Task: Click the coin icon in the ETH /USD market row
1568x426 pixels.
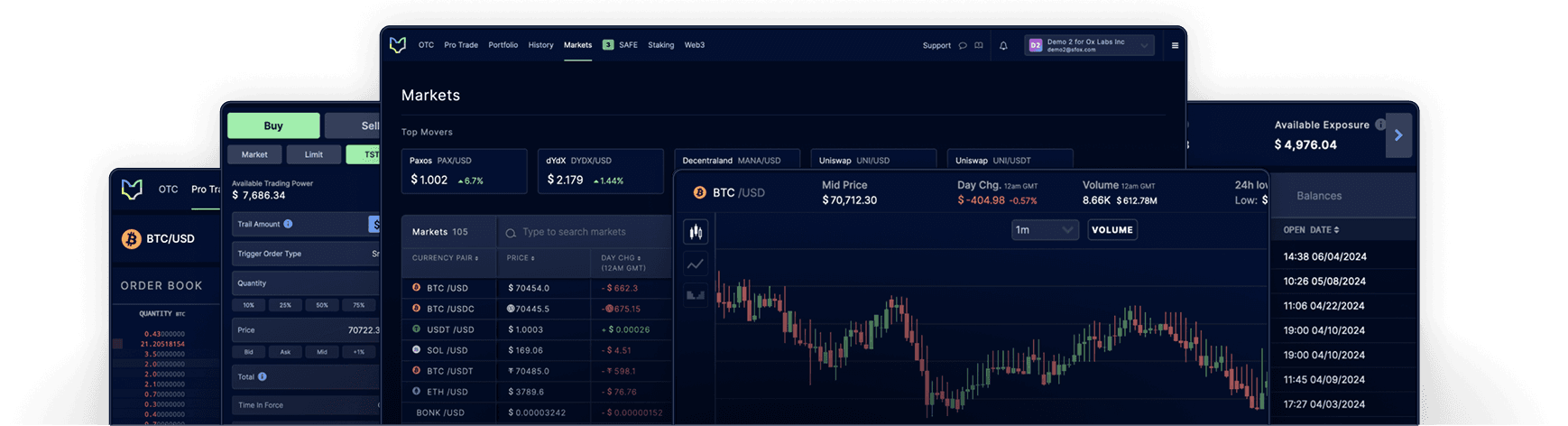Action: coord(416,391)
